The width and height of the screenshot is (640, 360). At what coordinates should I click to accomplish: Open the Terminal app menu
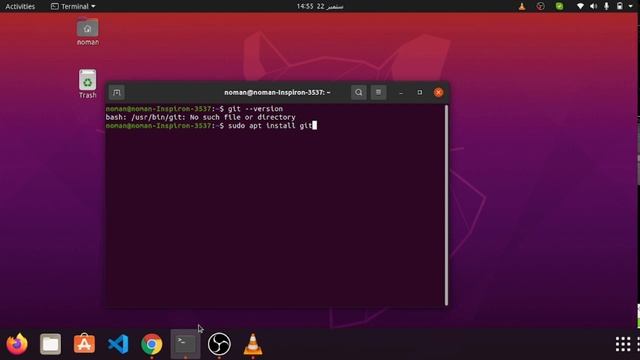(73, 6)
